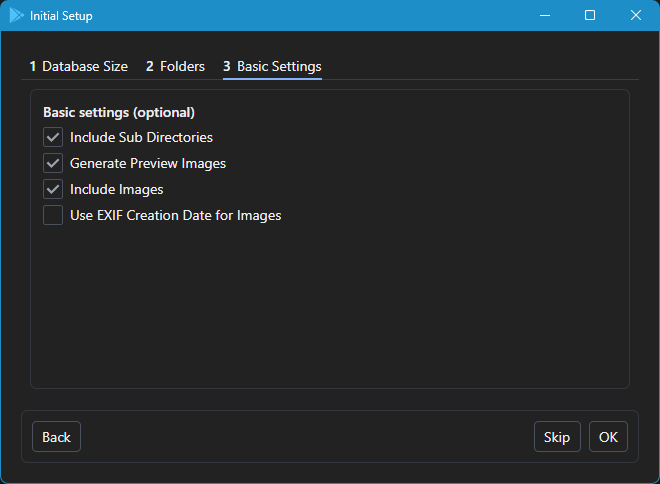This screenshot has width=660, height=484.
Task: Close the Initial Setup dialog
Action: click(636, 15)
